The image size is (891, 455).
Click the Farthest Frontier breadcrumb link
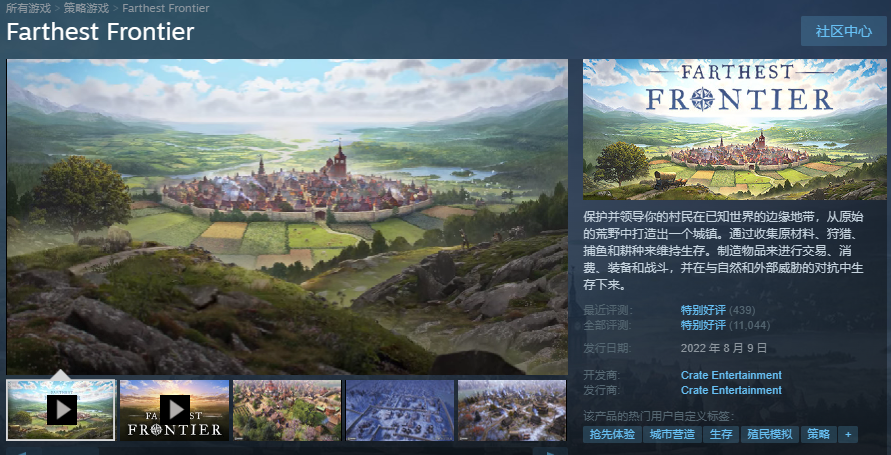point(165,8)
